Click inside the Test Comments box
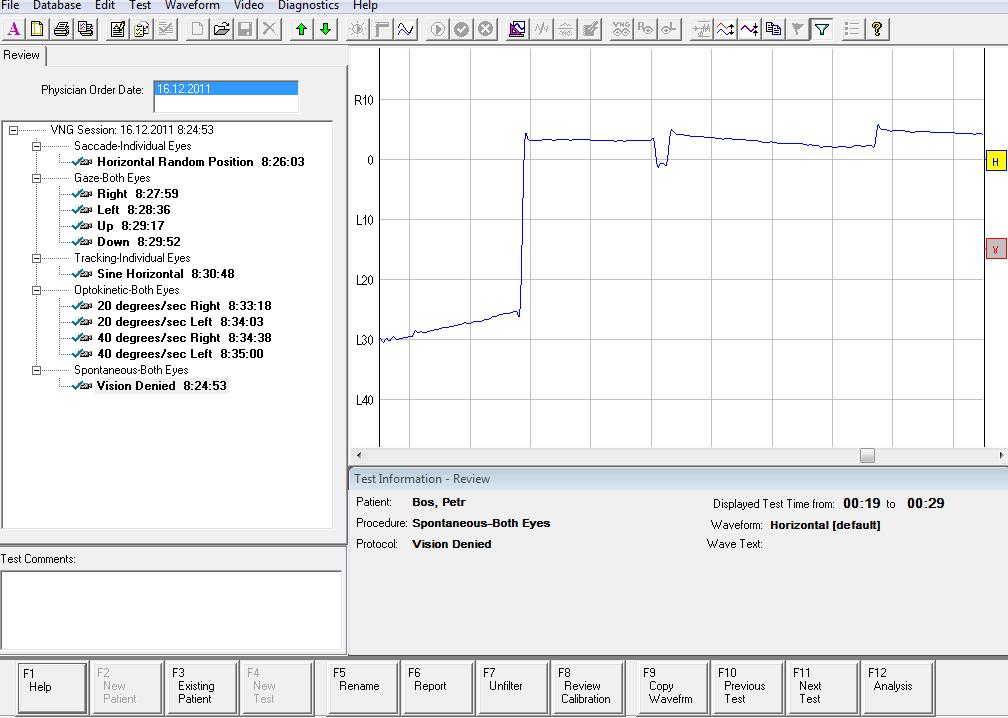The height and width of the screenshot is (718, 1008). [171, 609]
